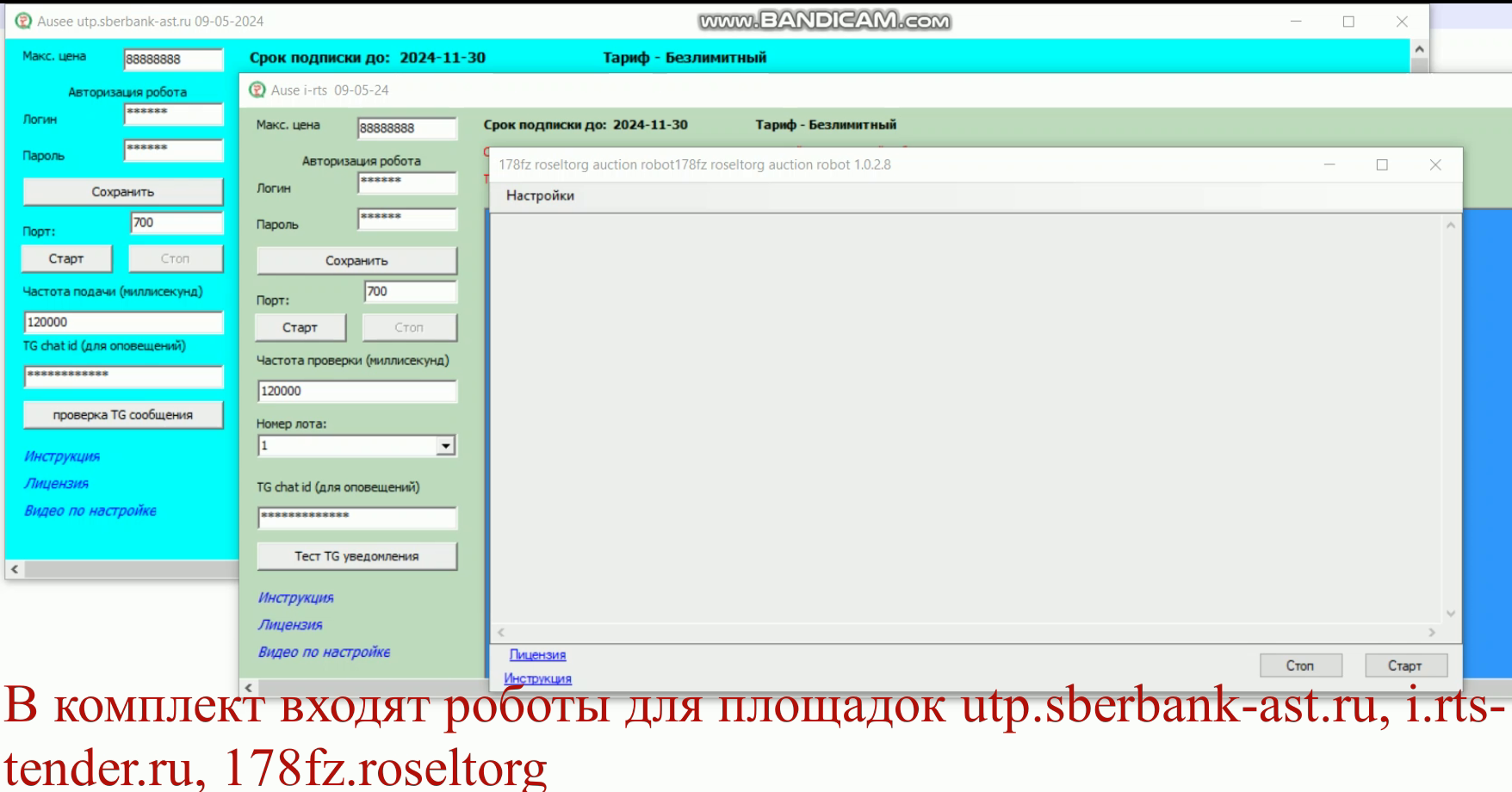Click TG chat id field in i-rts window
This screenshot has width=1512, height=792.
(356, 517)
